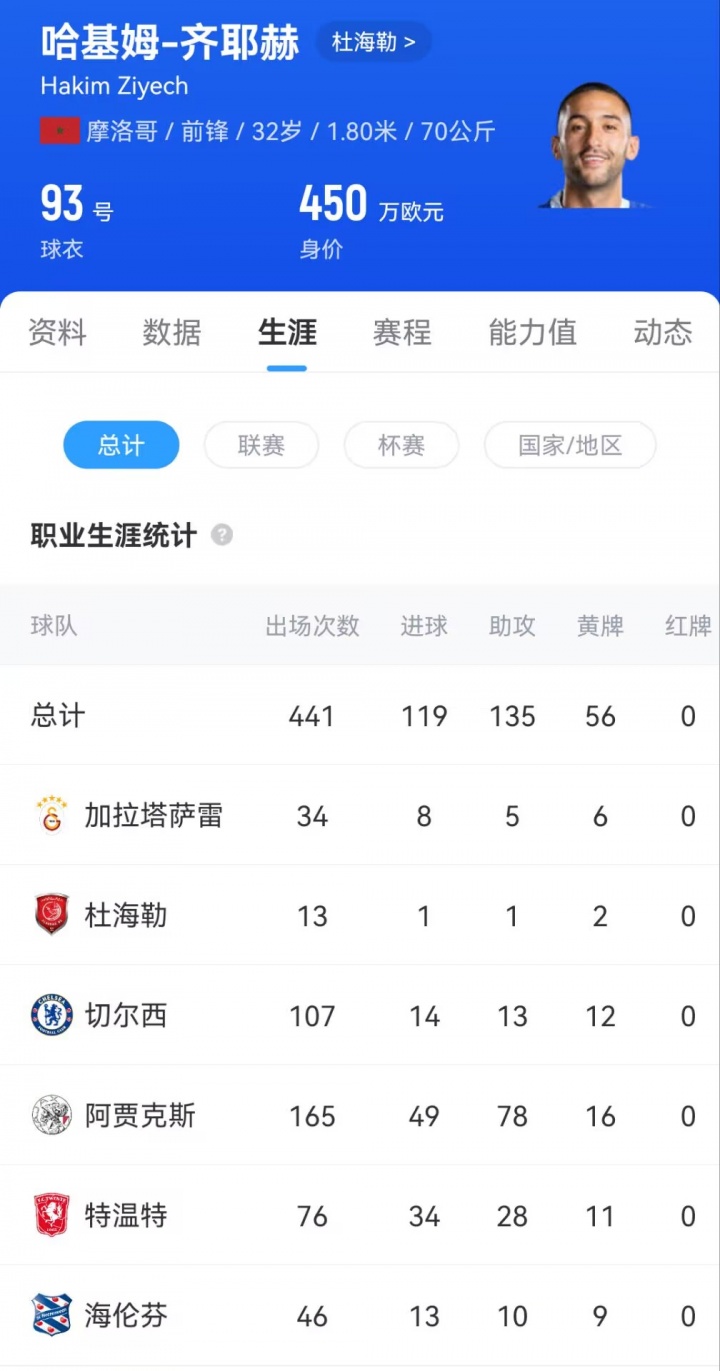Select the 杯赛 filter pill
The width and height of the screenshot is (720, 1371).
[x=401, y=445]
